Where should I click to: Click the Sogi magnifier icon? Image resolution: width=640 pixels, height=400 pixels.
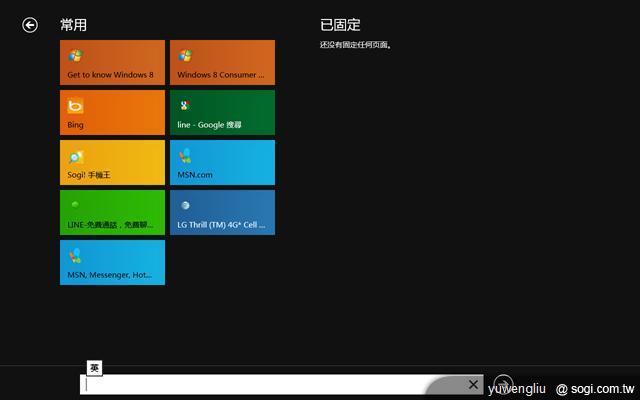click(x=76, y=157)
